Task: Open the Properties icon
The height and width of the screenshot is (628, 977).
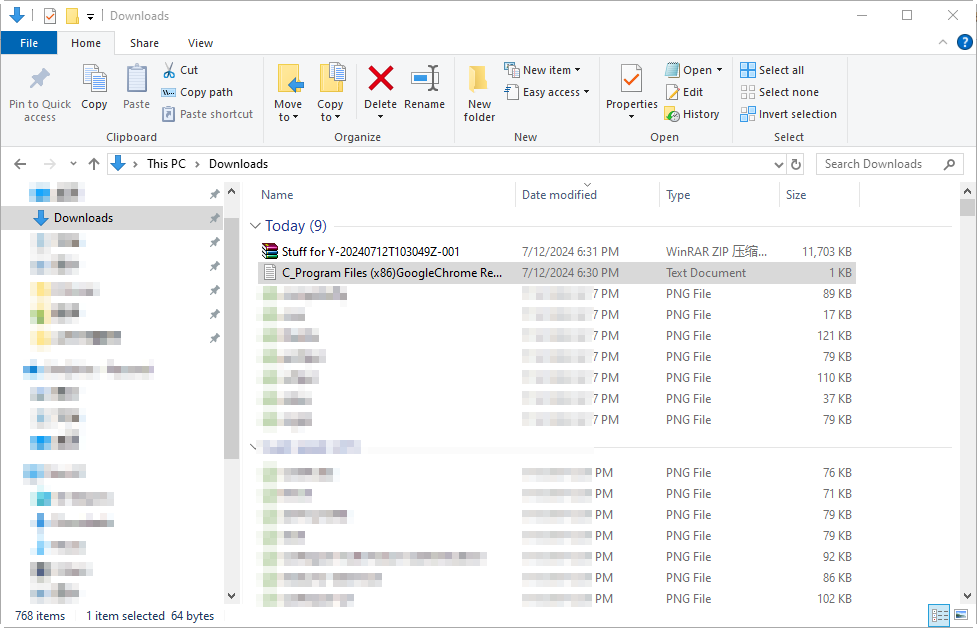Action: pos(631,80)
